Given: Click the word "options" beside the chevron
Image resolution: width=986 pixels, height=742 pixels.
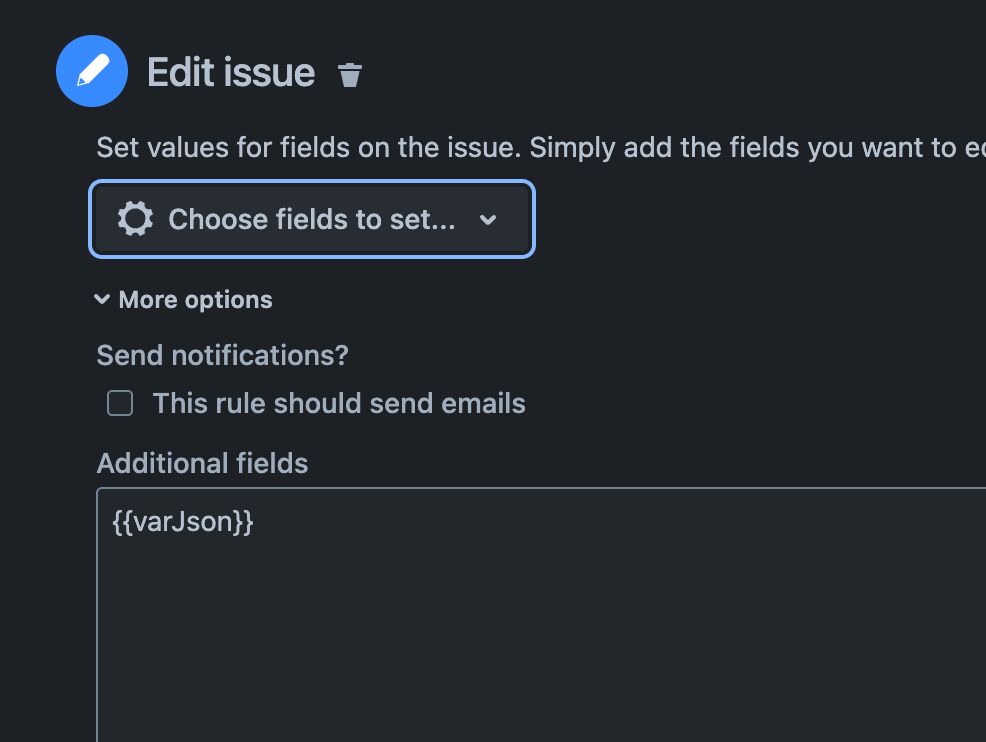Looking at the screenshot, I should [x=234, y=300].
